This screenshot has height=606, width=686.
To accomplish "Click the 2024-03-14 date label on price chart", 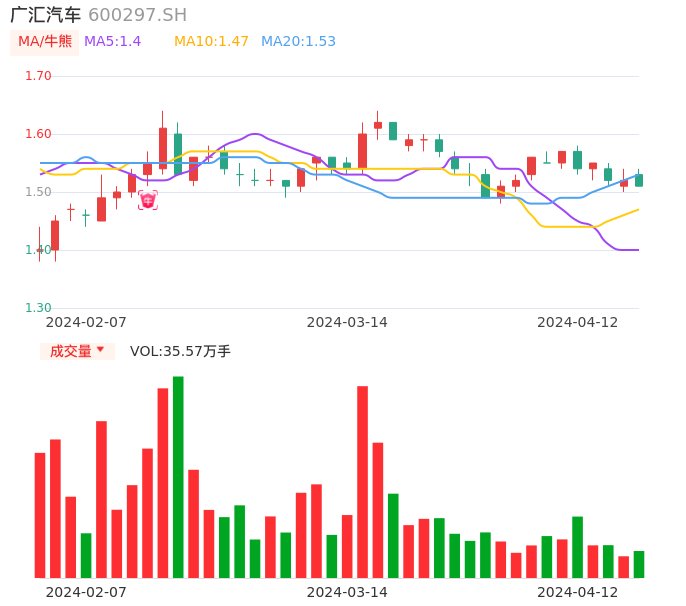I will click(347, 322).
